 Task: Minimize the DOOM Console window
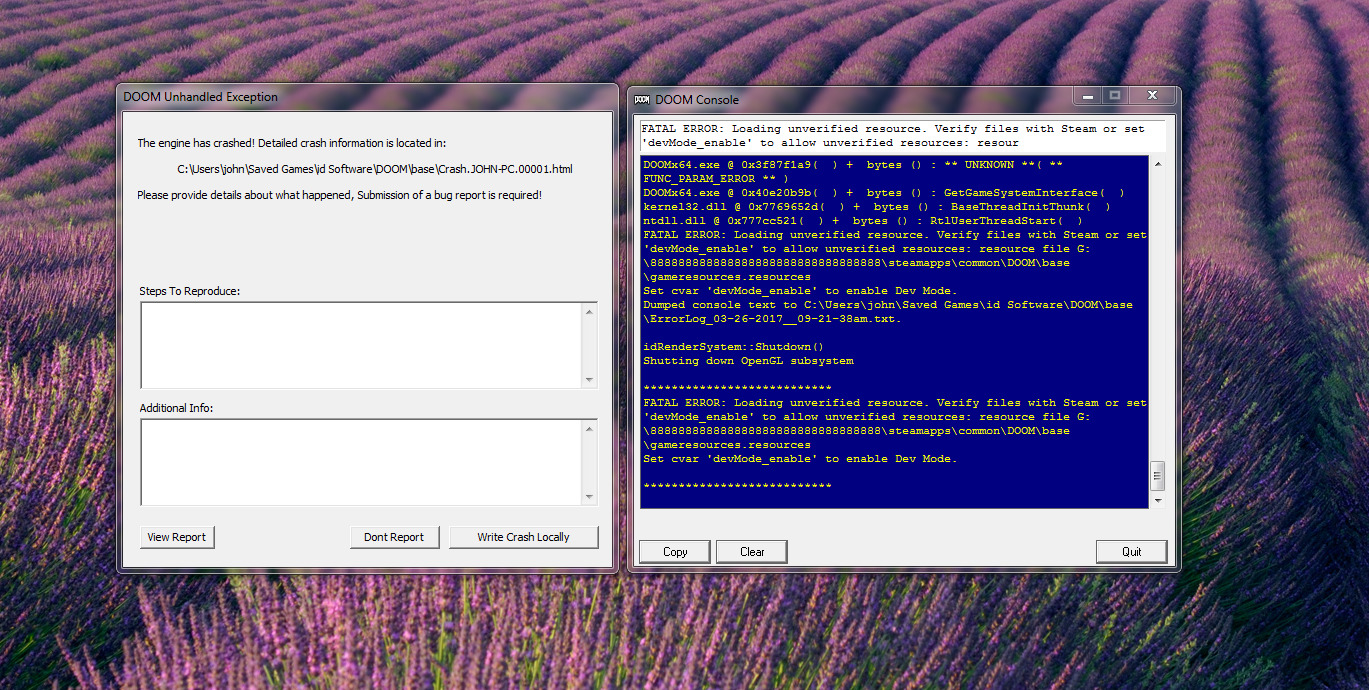1088,96
